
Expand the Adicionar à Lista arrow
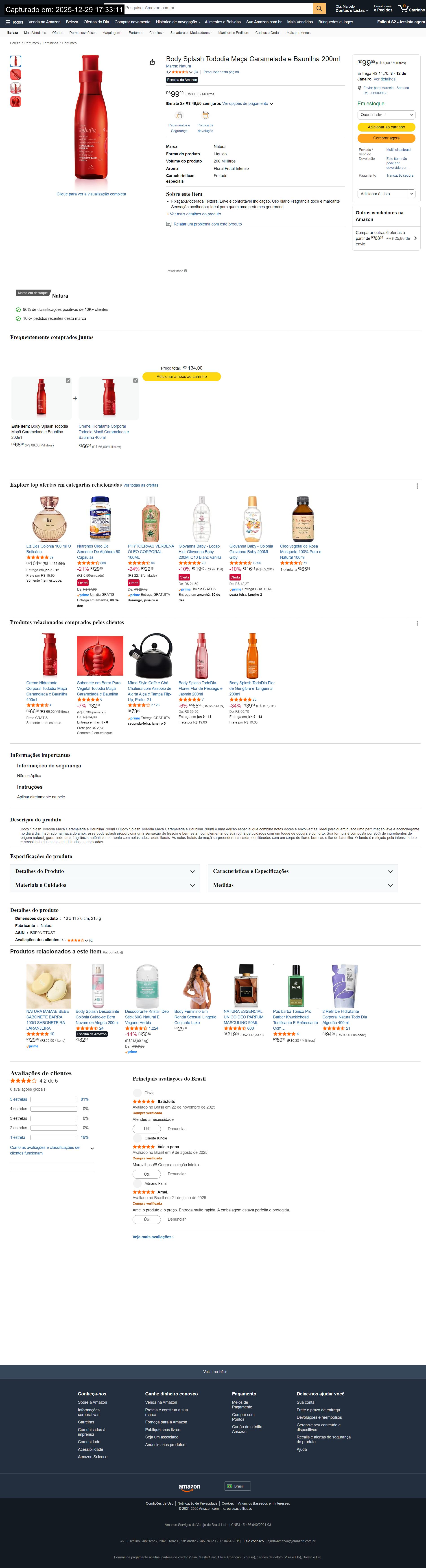411,194
